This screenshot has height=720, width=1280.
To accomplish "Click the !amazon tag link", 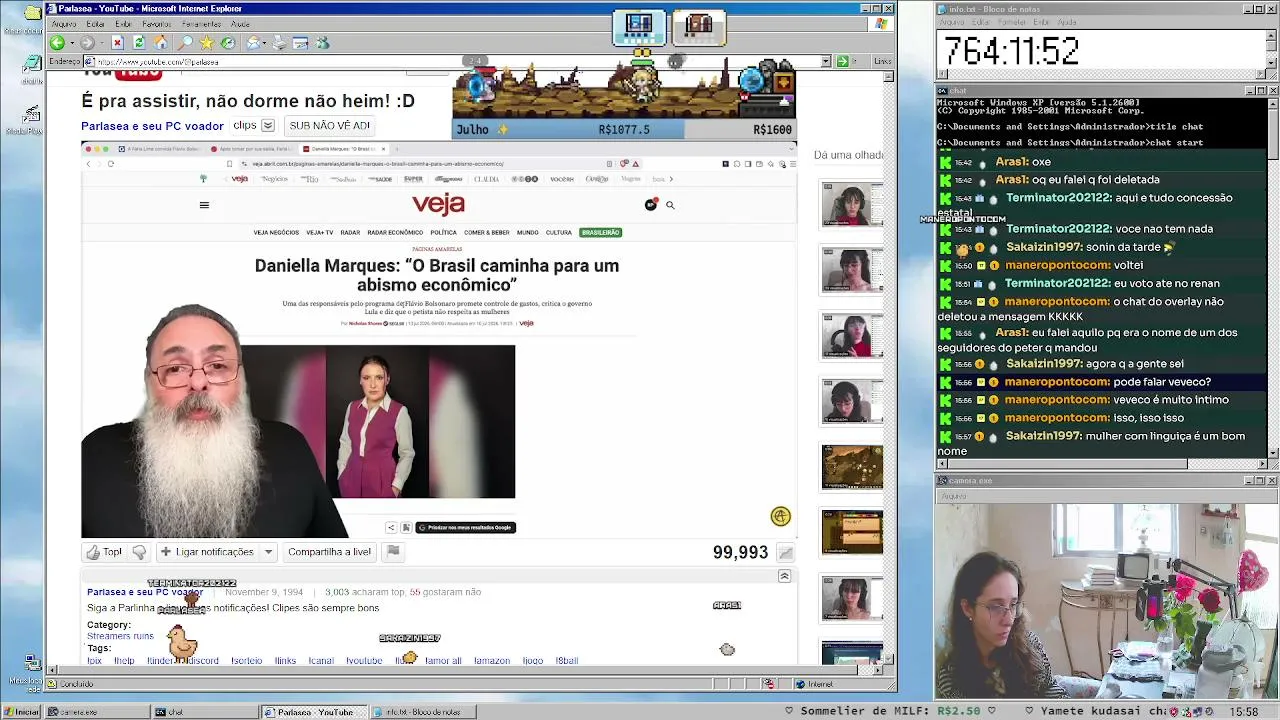I will pos(490,661).
